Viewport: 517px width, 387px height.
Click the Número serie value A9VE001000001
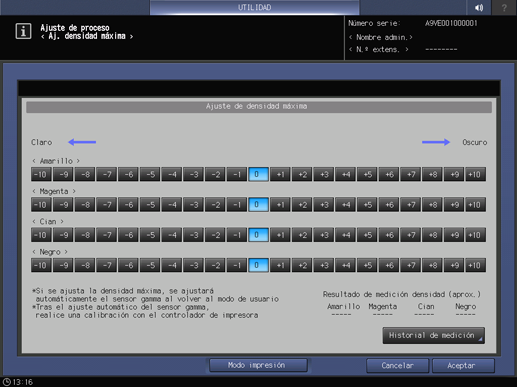click(451, 23)
